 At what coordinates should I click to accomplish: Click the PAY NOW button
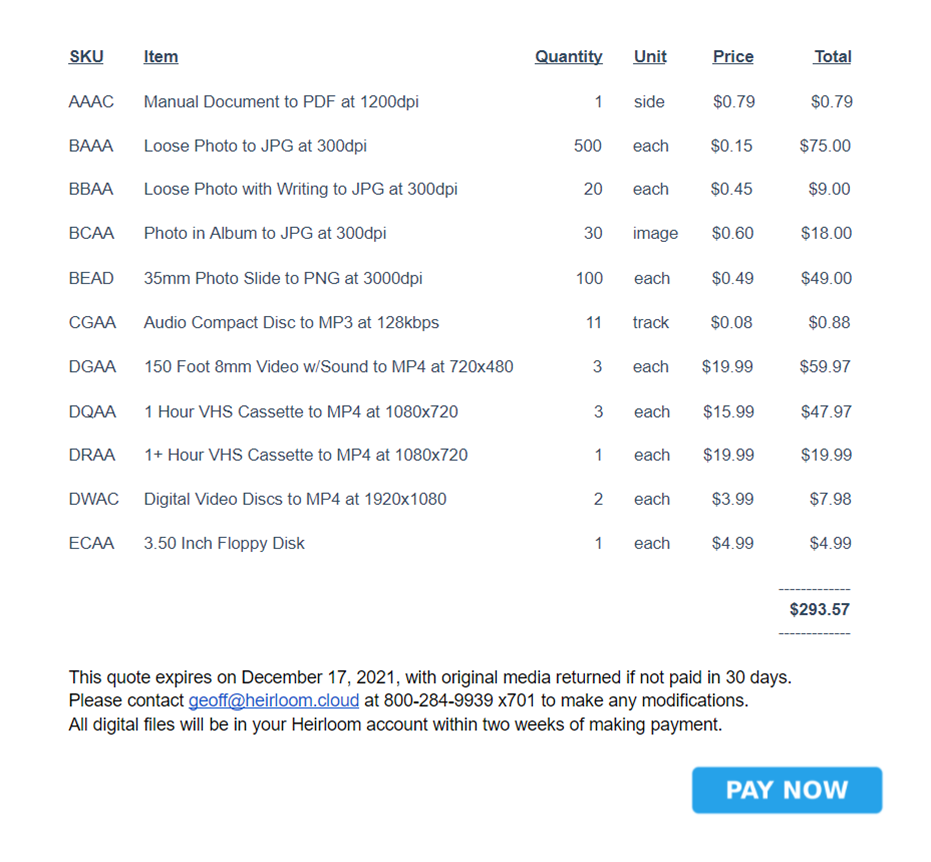coord(787,790)
